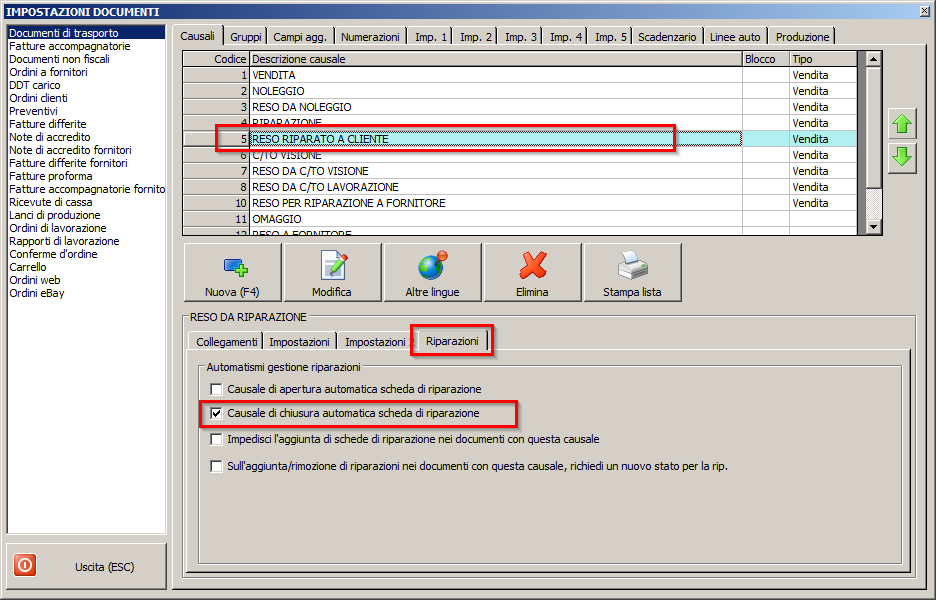Switch to Imp. 2 tab

pyautogui.click(x=475, y=37)
